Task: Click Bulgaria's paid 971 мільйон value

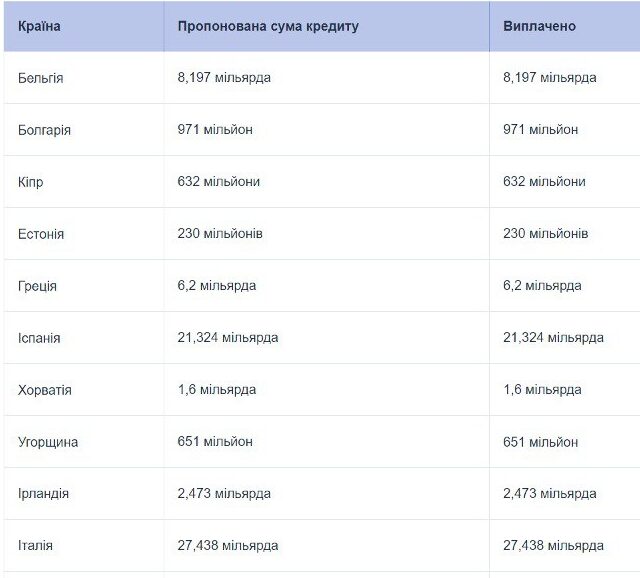Action: (540, 129)
